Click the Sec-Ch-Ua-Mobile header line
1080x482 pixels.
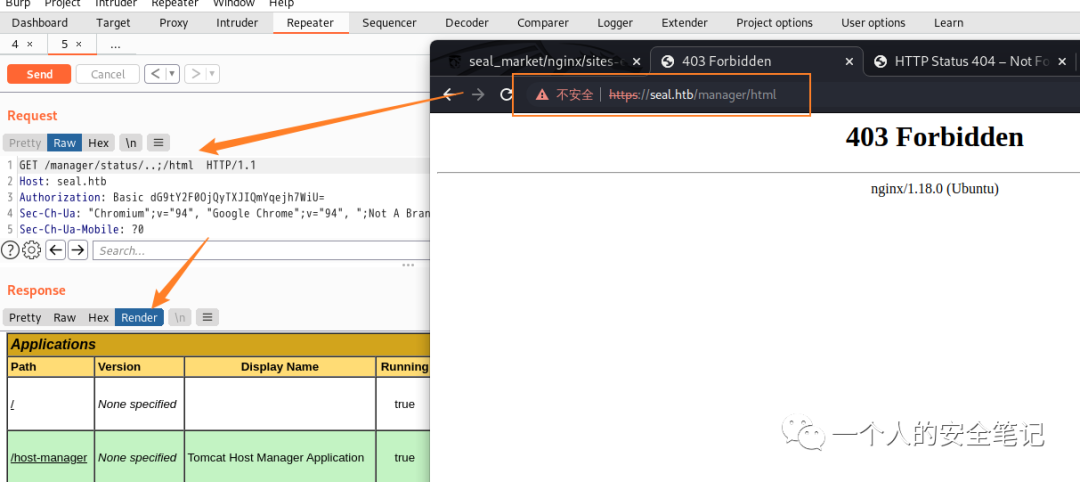(x=81, y=229)
